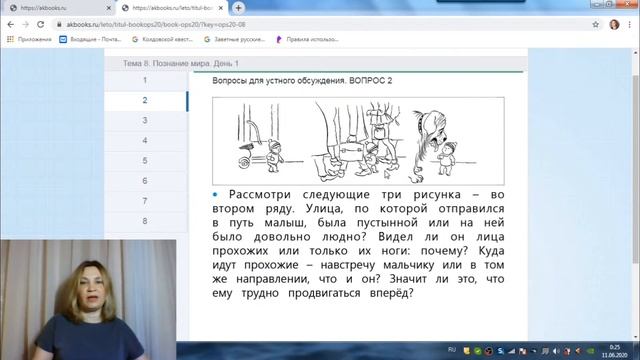Go back with the browser back arrow
This screenshot has height=360, width=640.
click(x=11, y=24)
